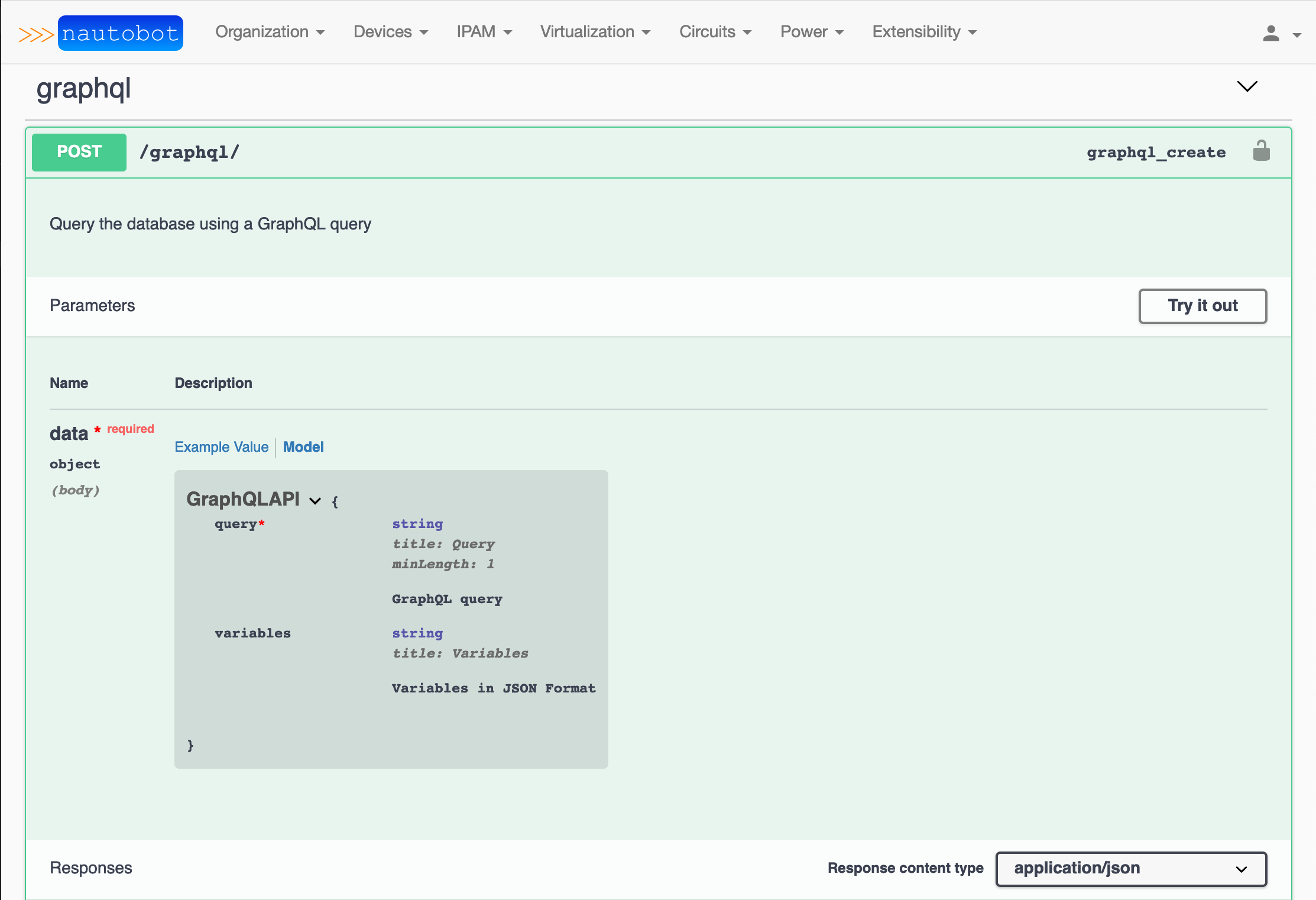
Task: Click the query input field area
Action: pyautogui.click(x=236, y=523)
